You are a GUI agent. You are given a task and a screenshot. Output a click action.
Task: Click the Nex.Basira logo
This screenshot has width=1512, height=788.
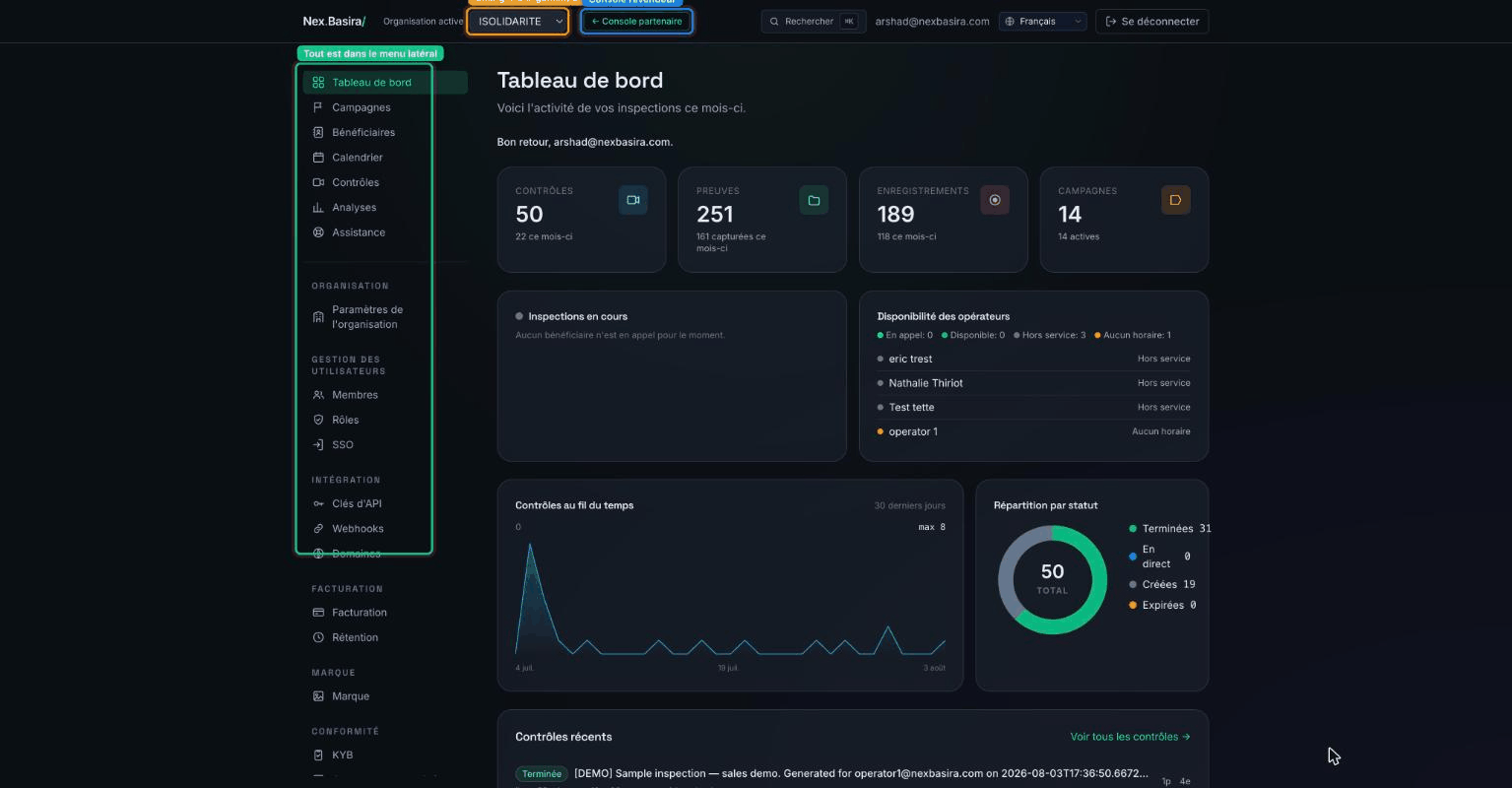pos(334,22)
